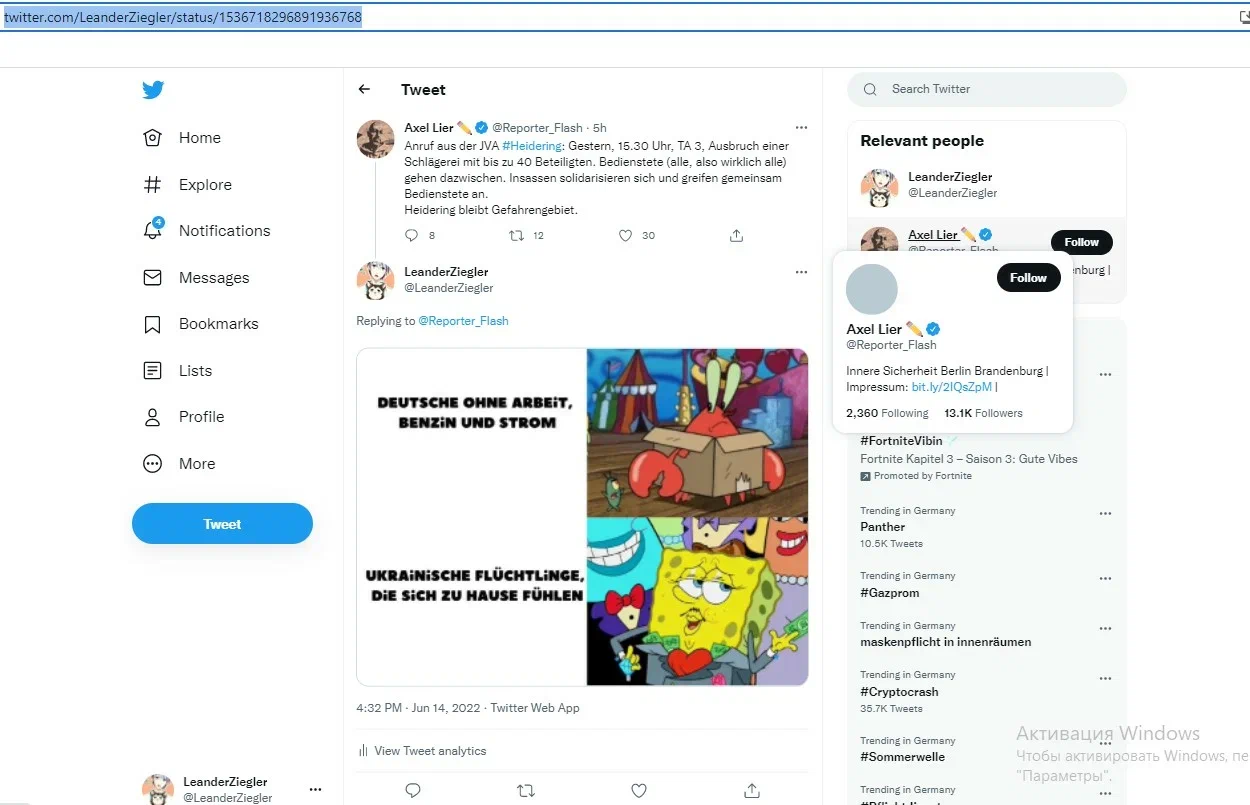Share Axel Lier's tweet
This screenshot has width=1250, height=805.
coord(736,236)
